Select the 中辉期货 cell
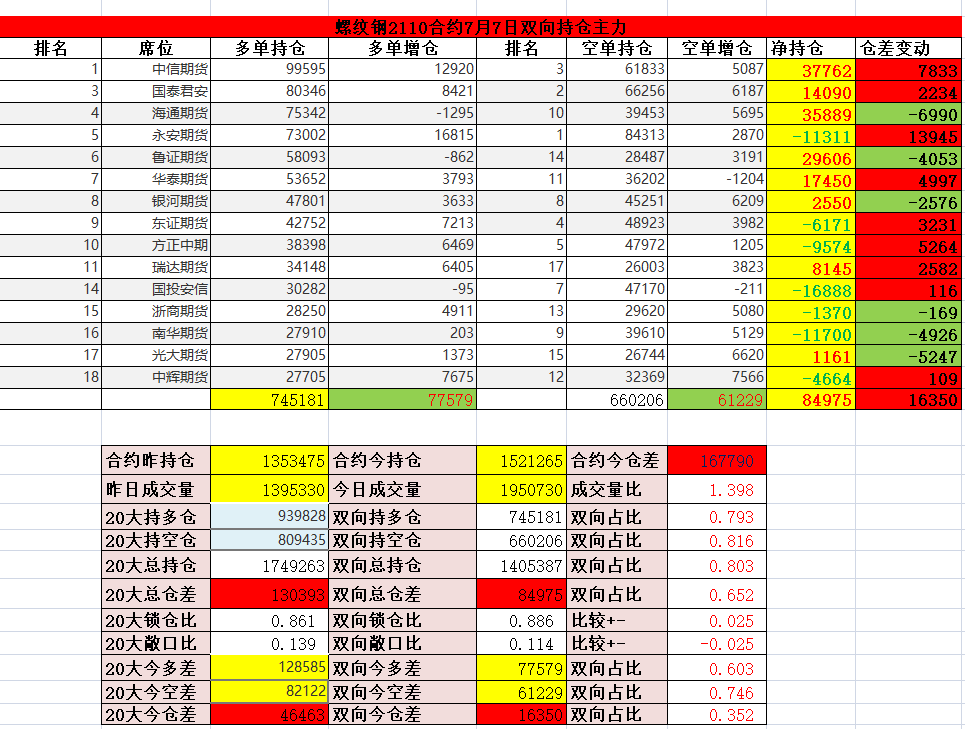965x729 pixels. [x=156, y=377]
